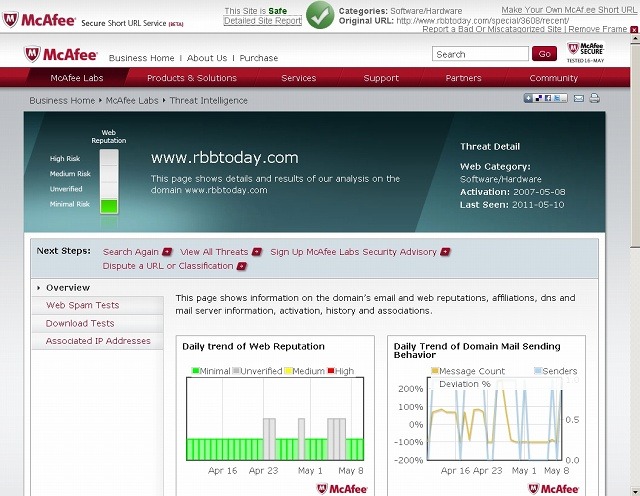Click the Web Reputation risk gauge
This screenshot has width=640, height=496.
[x=109, y=181]
